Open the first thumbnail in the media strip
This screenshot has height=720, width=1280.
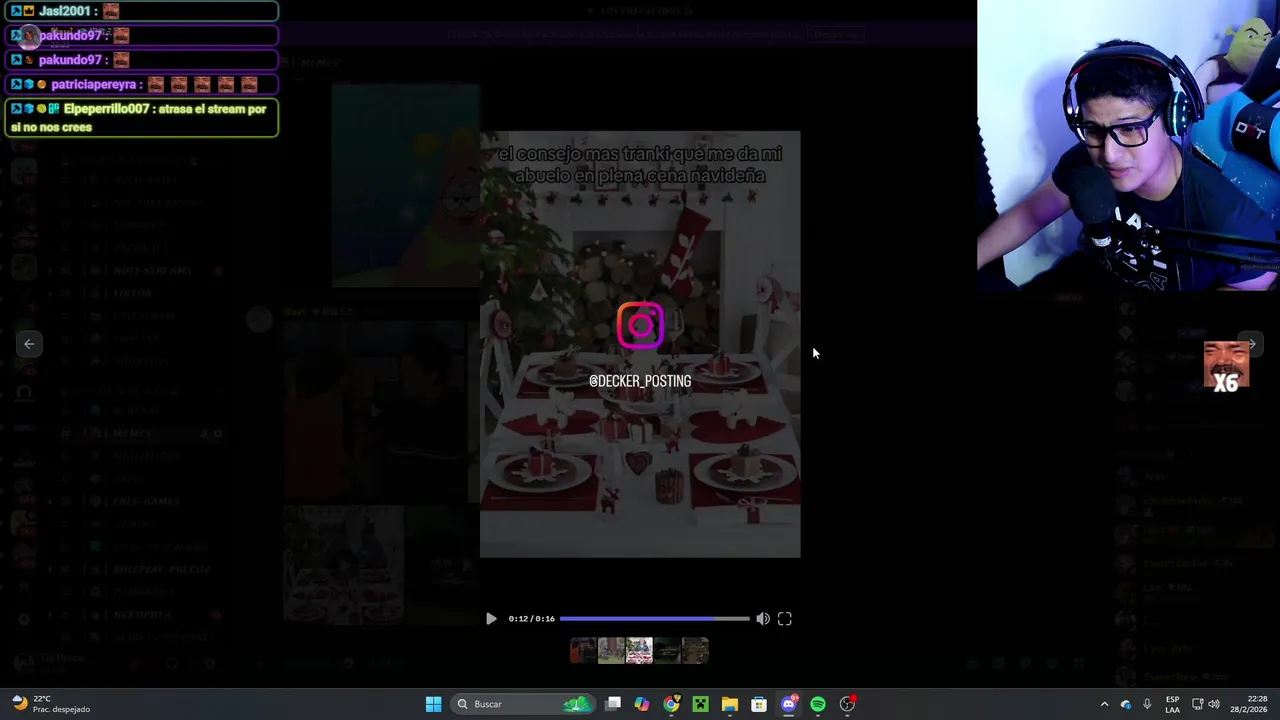tap(583, 651)
